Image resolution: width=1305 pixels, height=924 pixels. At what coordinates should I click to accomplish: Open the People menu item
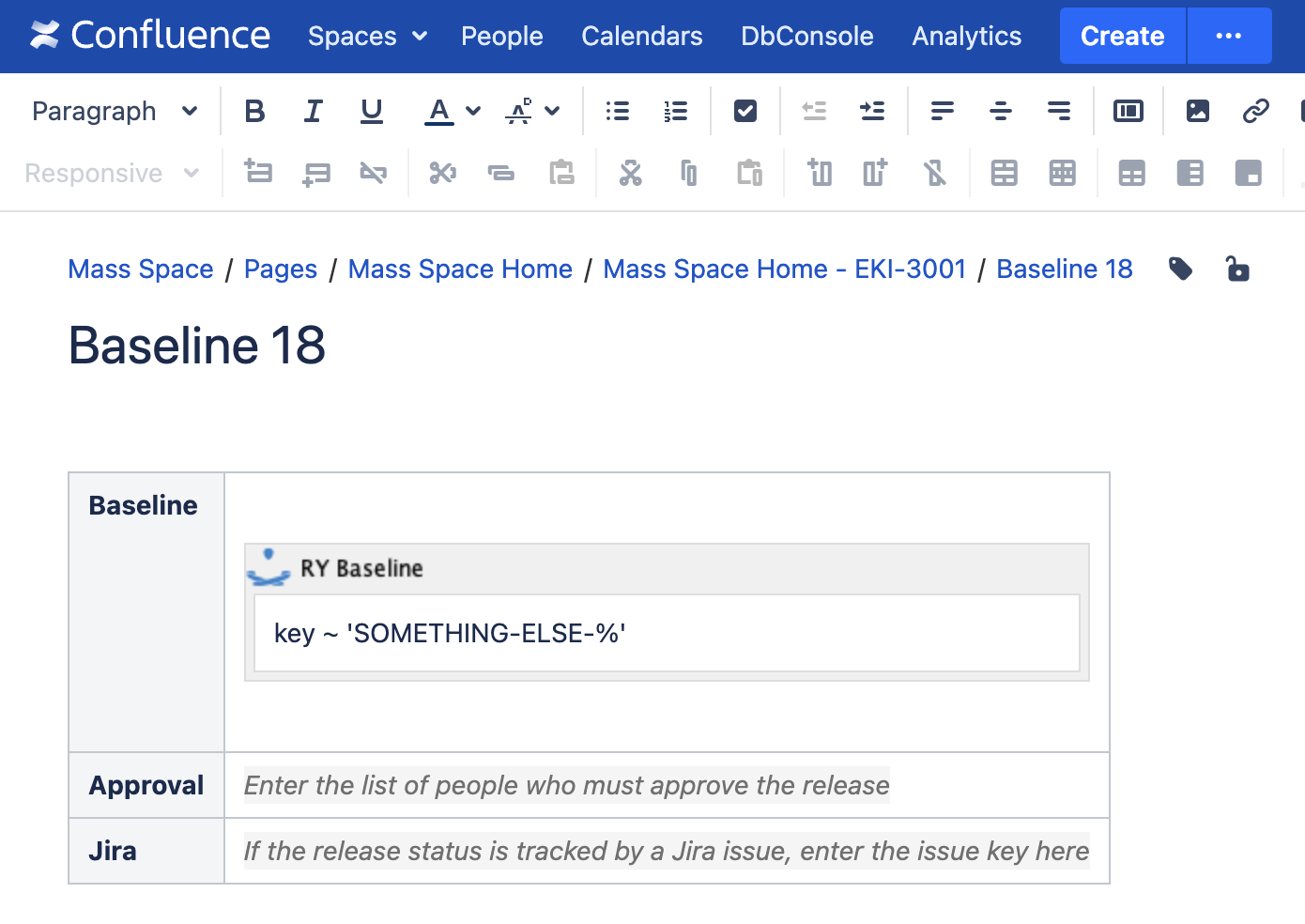pyautogui.click(x=501, y=36)
